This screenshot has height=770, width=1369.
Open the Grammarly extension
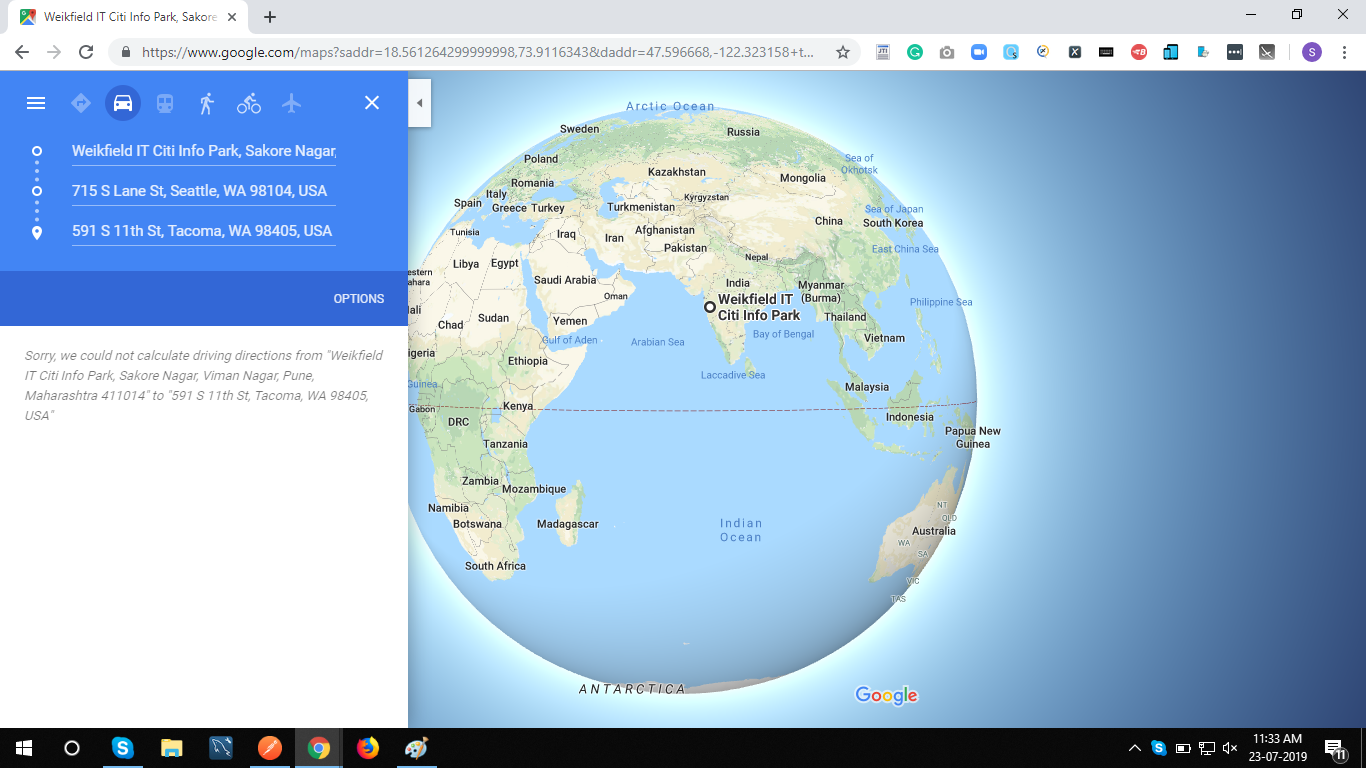pyautogui.click(x=915, y=52)
